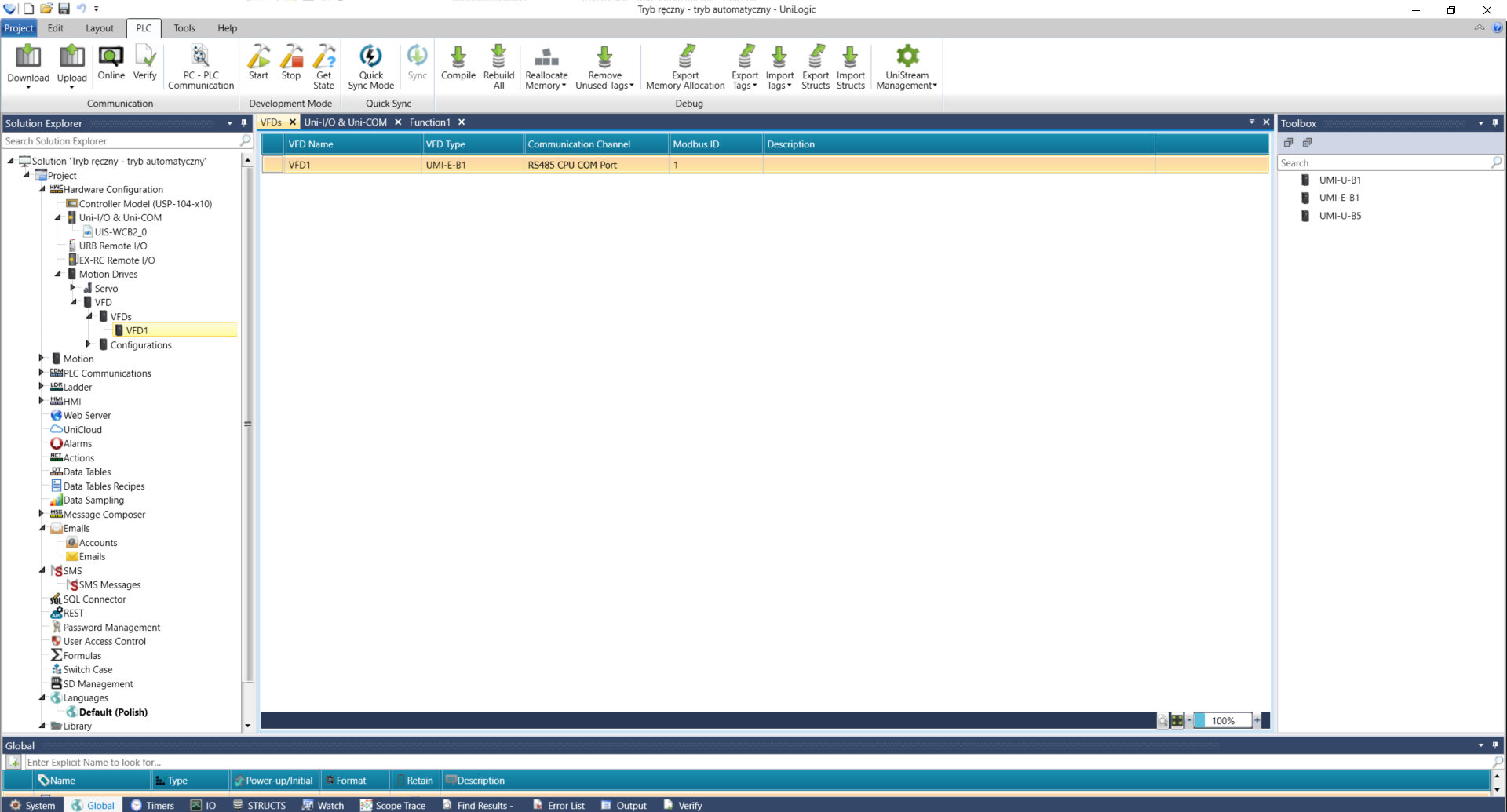Click the Download to PLC icon
1507x812 pixels.
28,56
